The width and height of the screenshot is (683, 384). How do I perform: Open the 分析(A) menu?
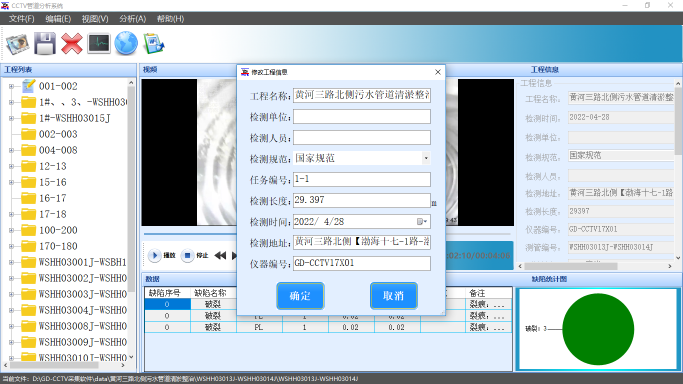[132, 19]
